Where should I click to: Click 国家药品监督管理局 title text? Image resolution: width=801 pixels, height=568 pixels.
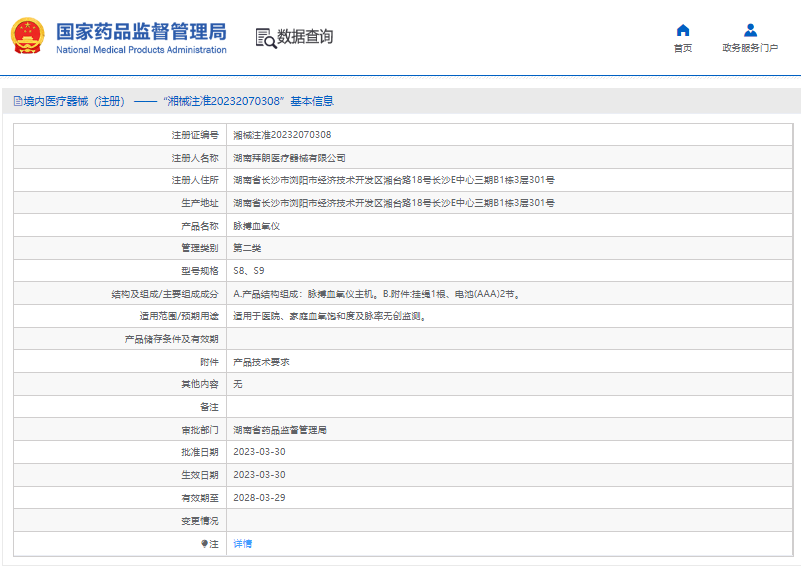tap(142, 32)
